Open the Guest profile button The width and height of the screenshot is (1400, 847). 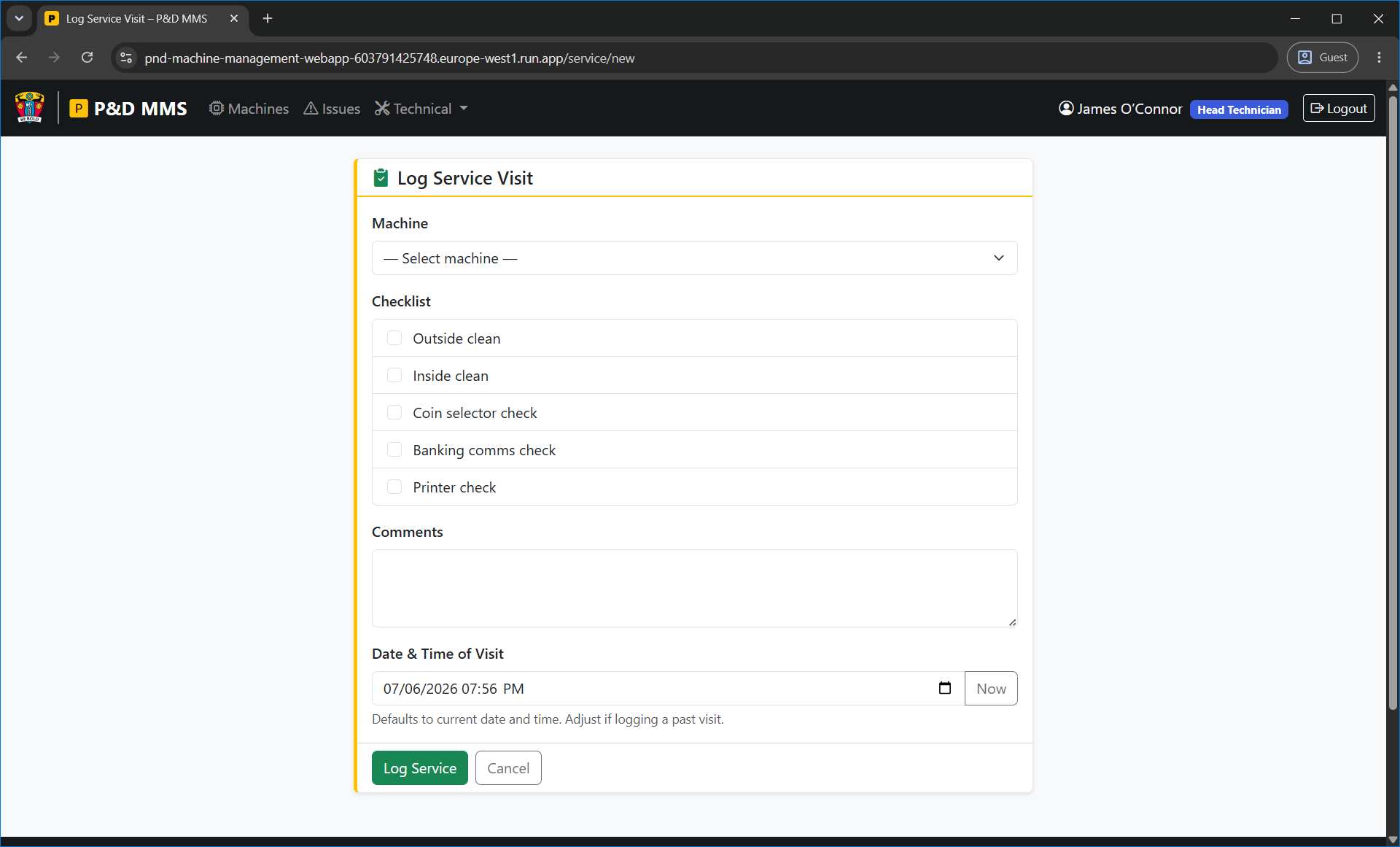[1323, 58]
